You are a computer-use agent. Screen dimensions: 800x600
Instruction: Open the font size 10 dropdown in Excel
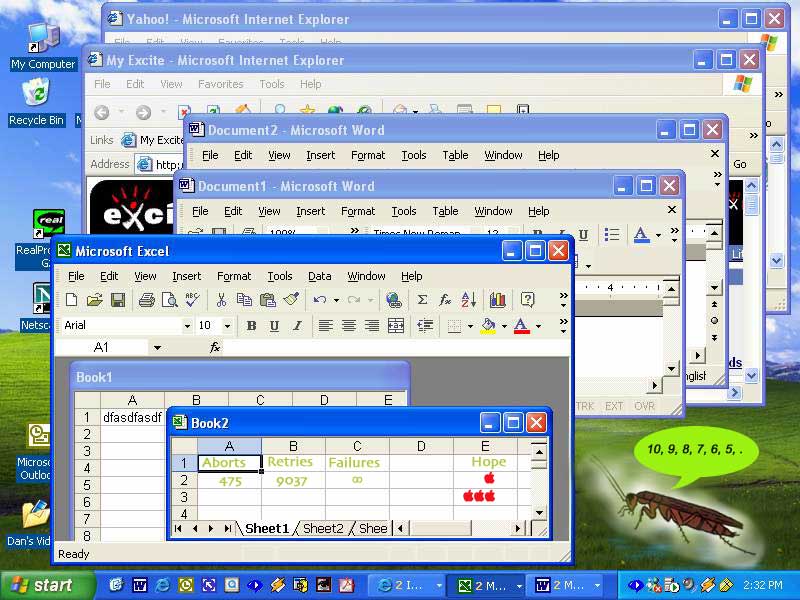(228, 326)
